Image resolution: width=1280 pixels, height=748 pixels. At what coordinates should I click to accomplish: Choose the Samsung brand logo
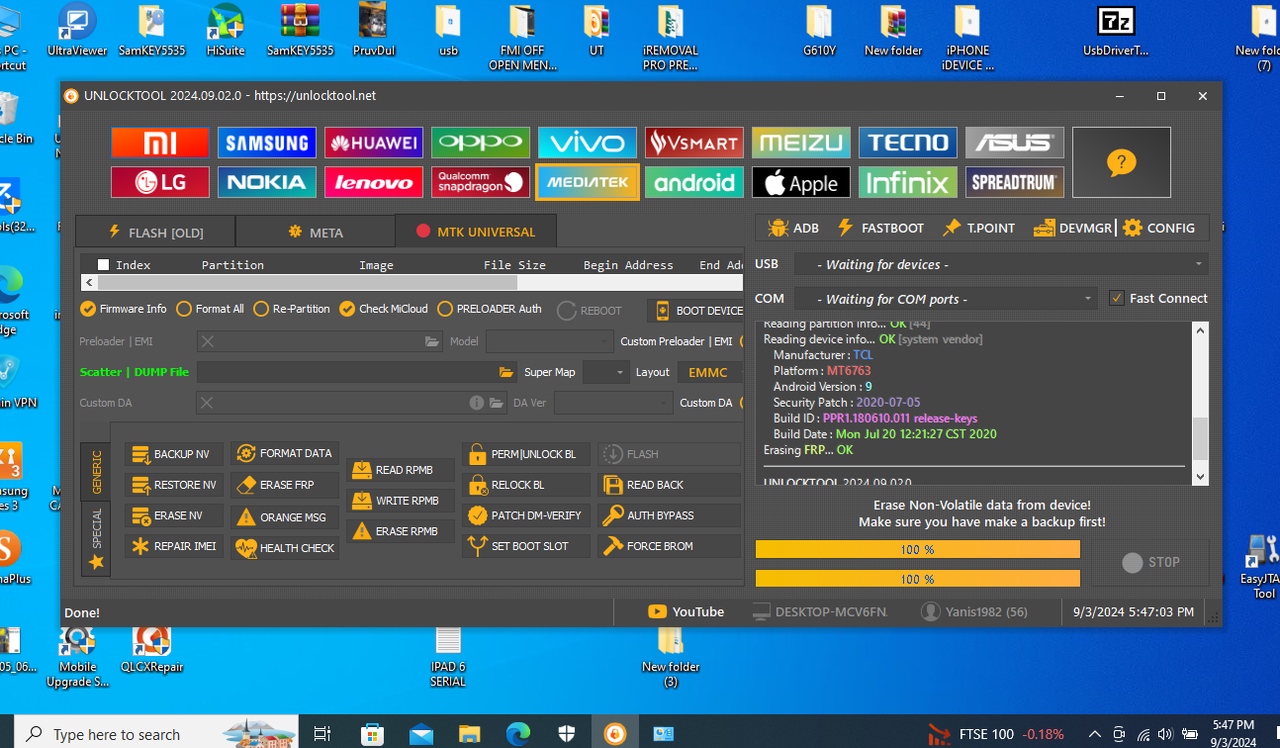[267, 142]
